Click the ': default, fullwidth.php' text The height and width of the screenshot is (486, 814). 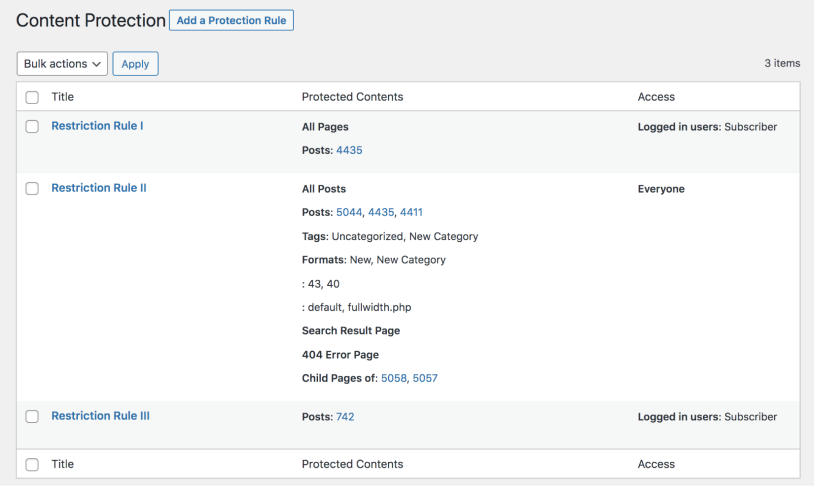357,307
